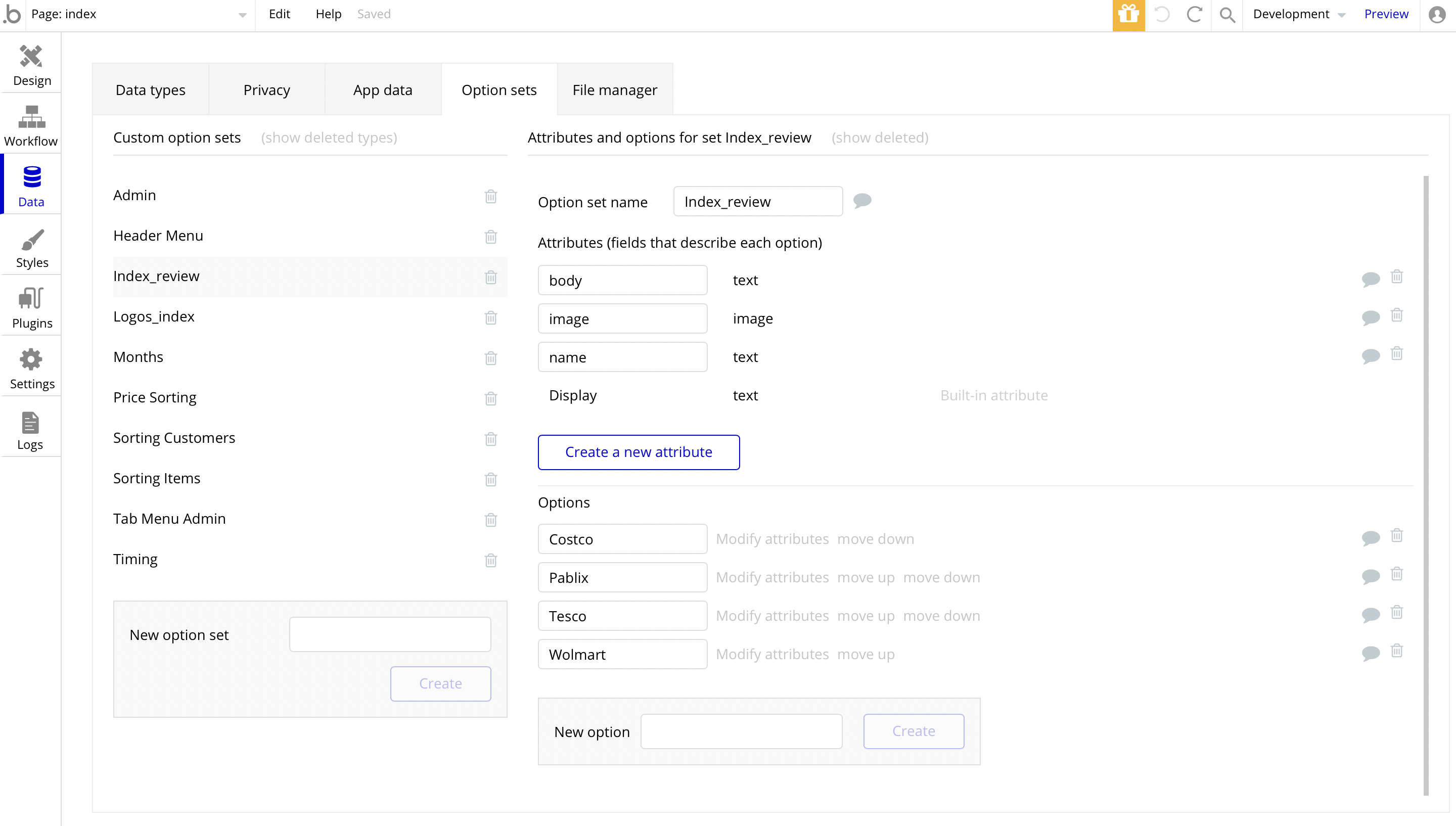Open the user account avatar icon
Screen dimensions: 1456x826
tap(1437, 15)
